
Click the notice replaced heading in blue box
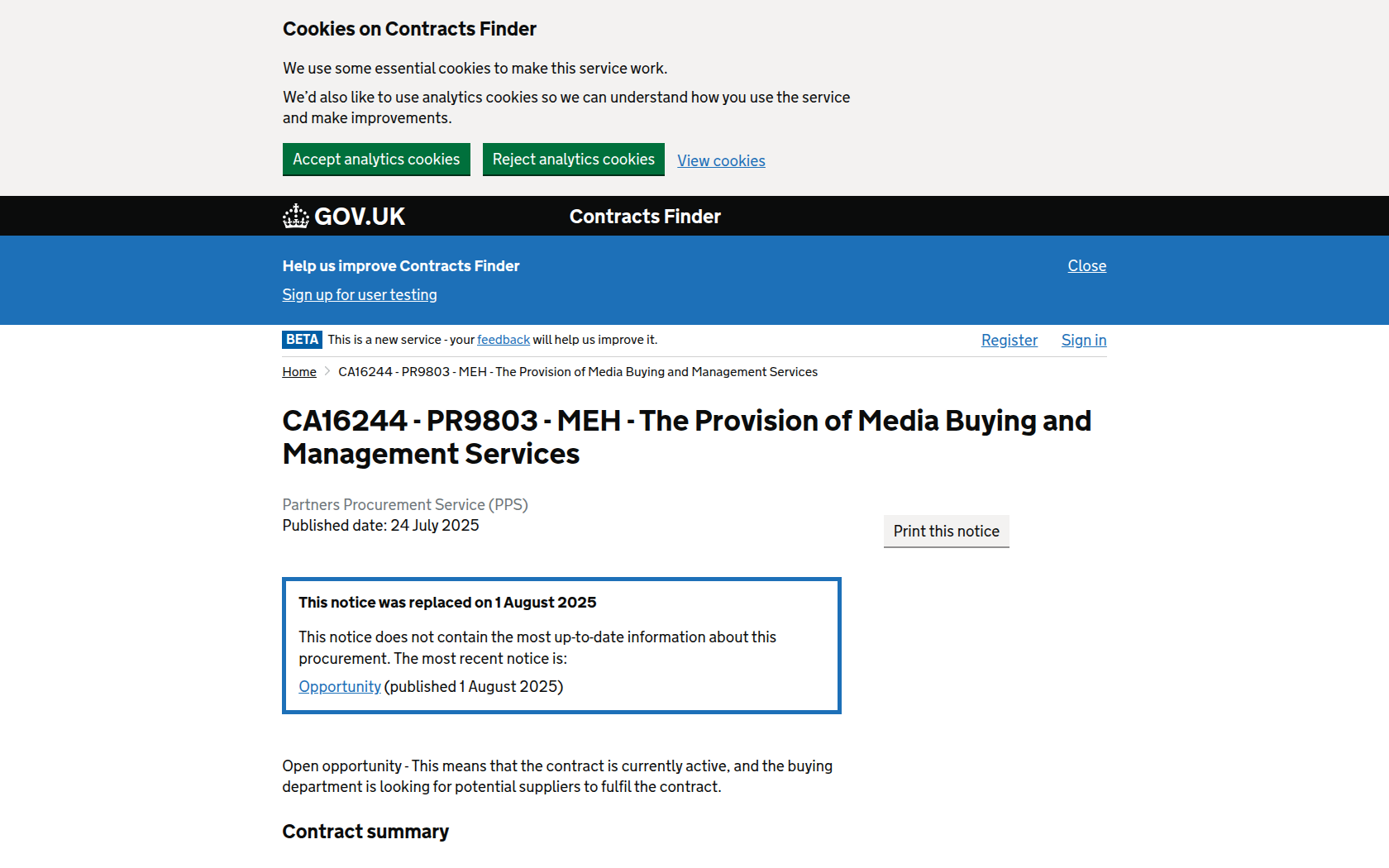tap(447, 603)
